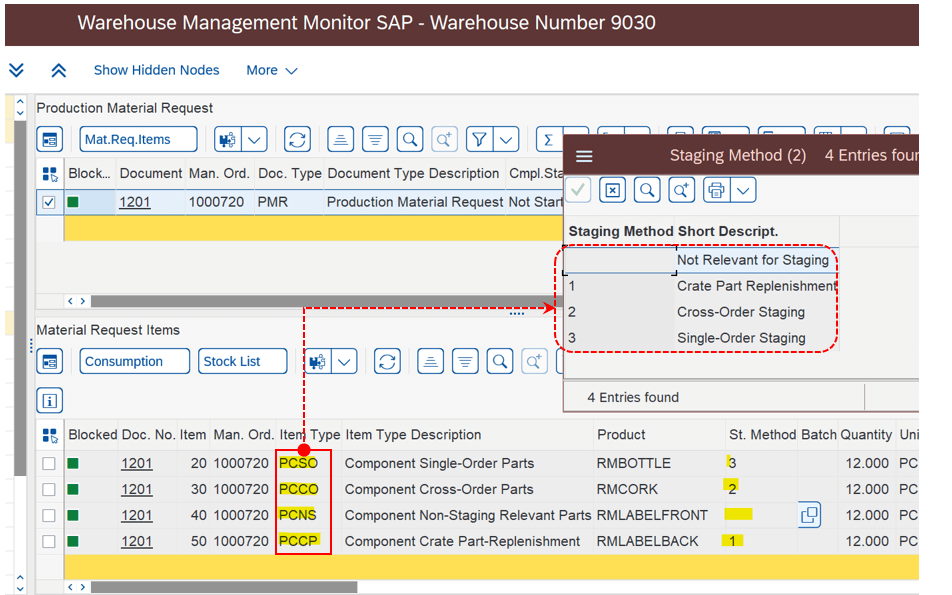The width and height of the screenshot is (952, 595).
Task: Open the Staging Method dialog hamburger menu
Action: point(584,157)
